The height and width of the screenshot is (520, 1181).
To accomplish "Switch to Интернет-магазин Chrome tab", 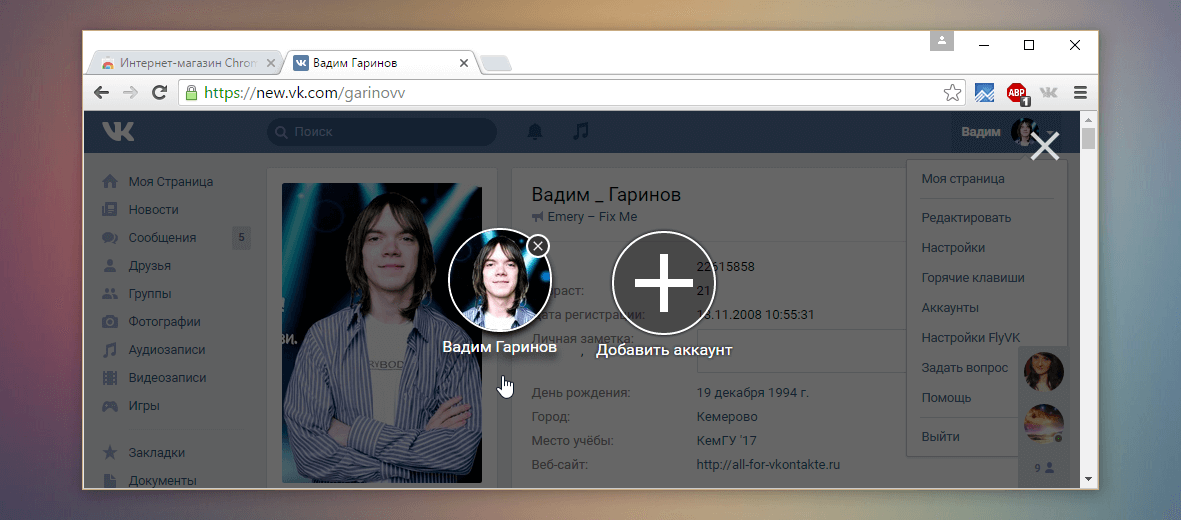I will [180, 63].
